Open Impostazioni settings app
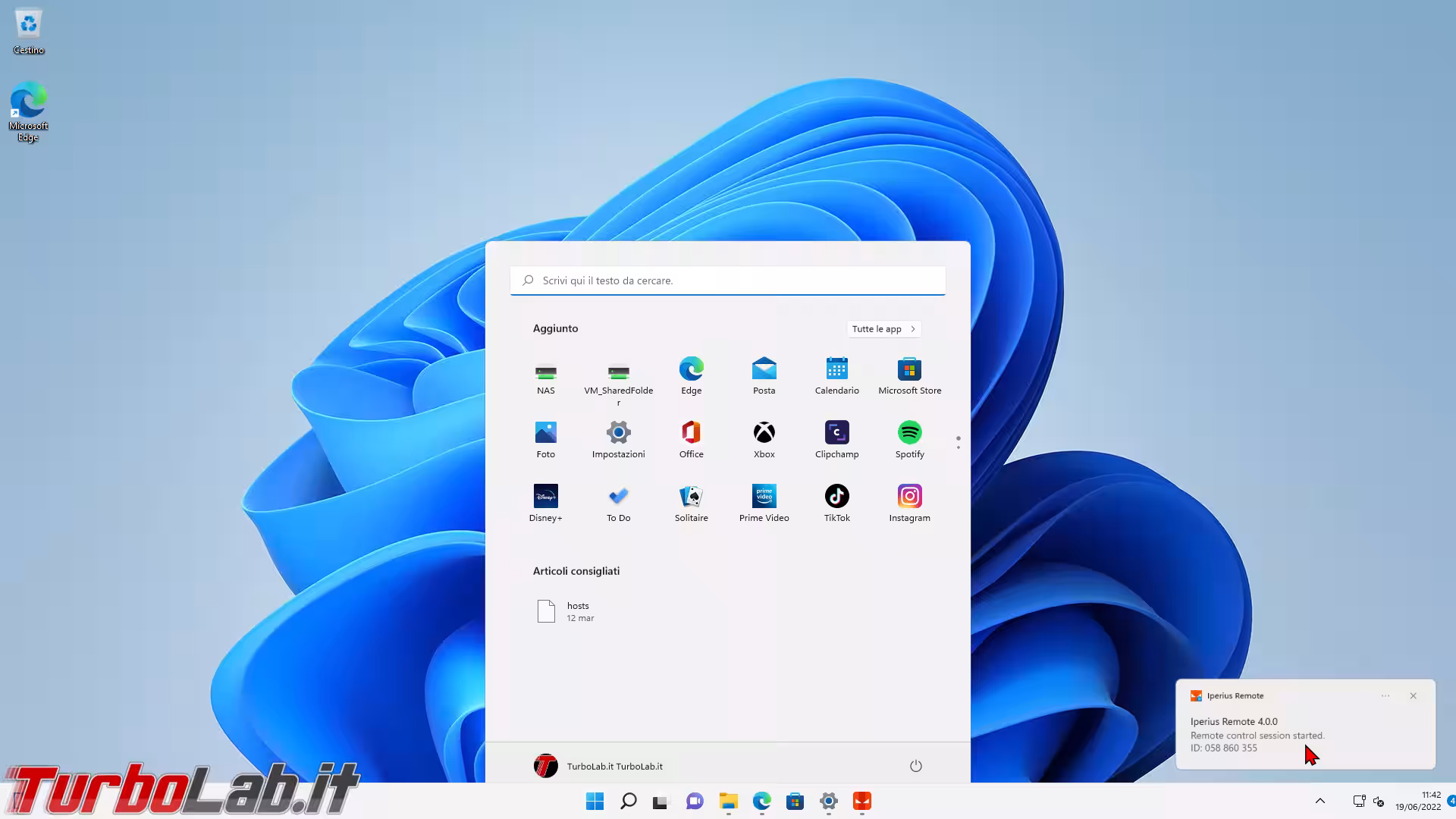1456x819 pixels. (618, 433)
